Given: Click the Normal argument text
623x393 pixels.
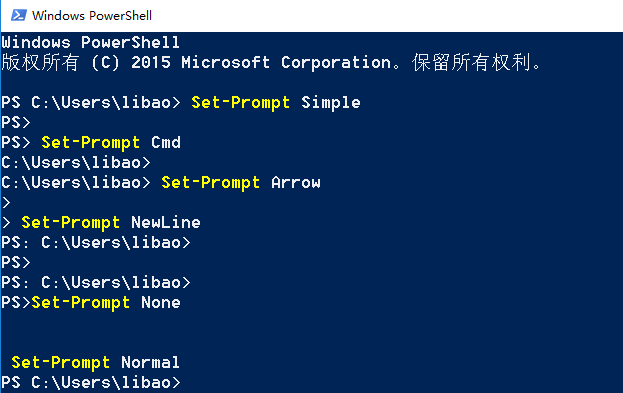Looking at the screenshot, I should (151, 362).
